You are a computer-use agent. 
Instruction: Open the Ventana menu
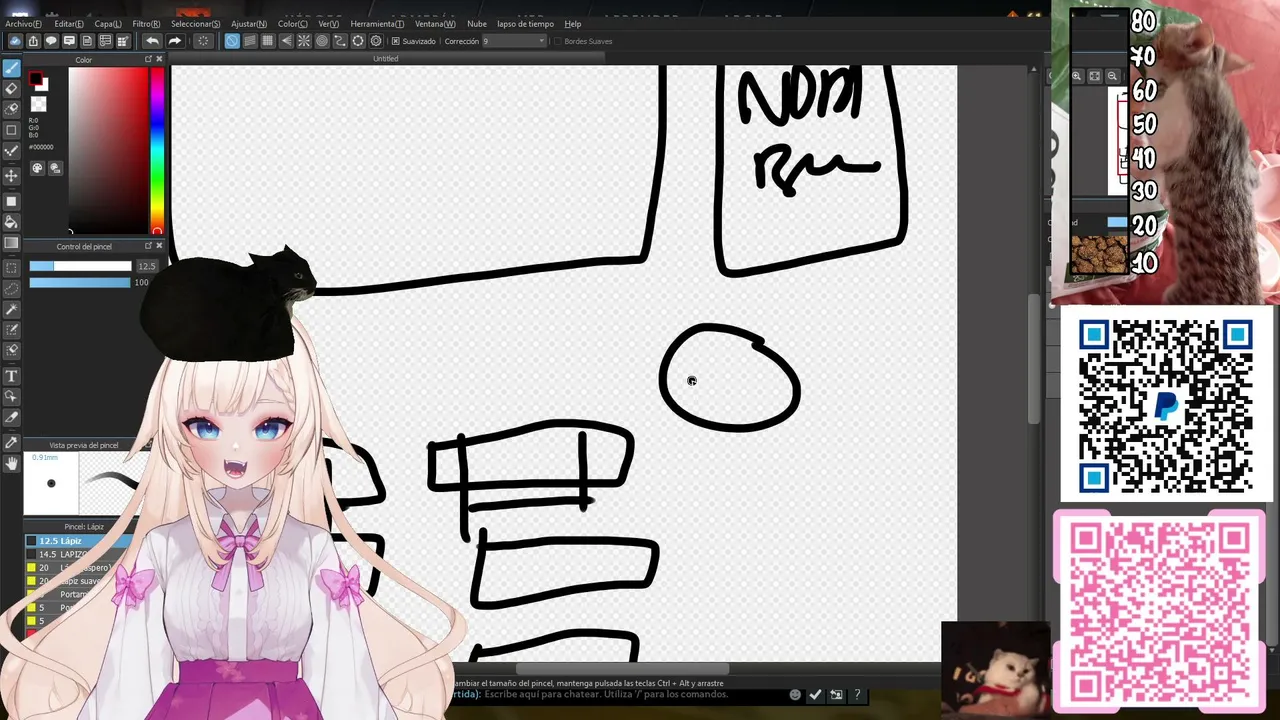tap(435, 24)
